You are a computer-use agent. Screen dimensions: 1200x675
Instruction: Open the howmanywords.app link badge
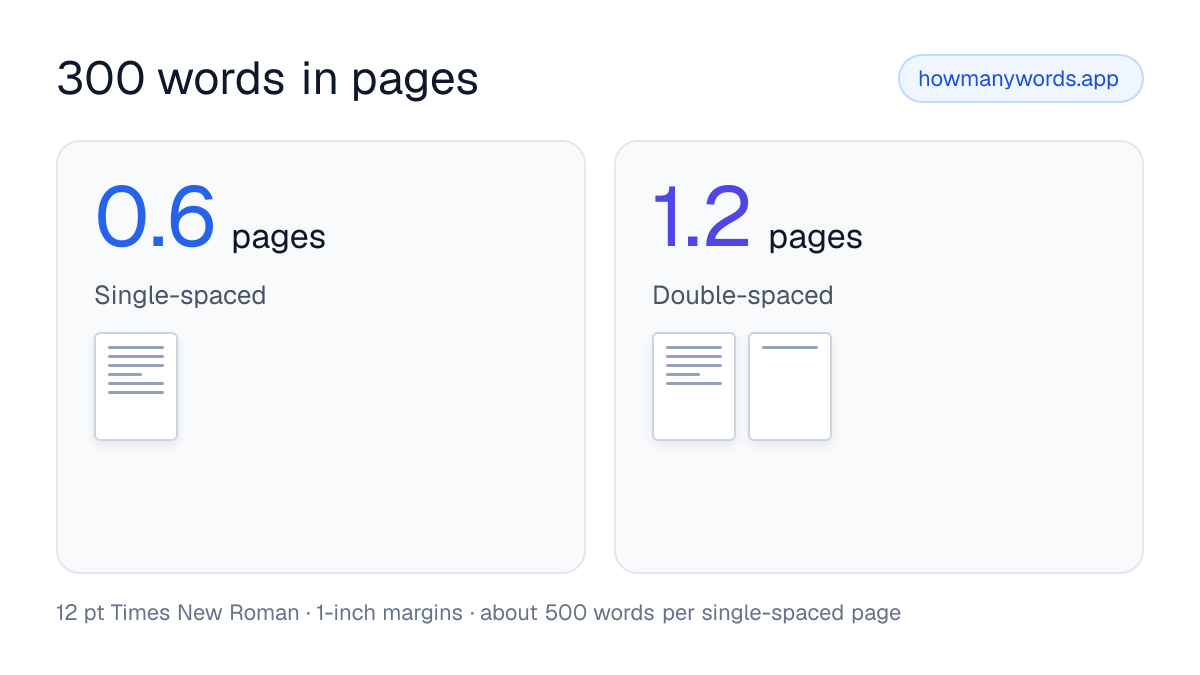tap(1020, 79)
